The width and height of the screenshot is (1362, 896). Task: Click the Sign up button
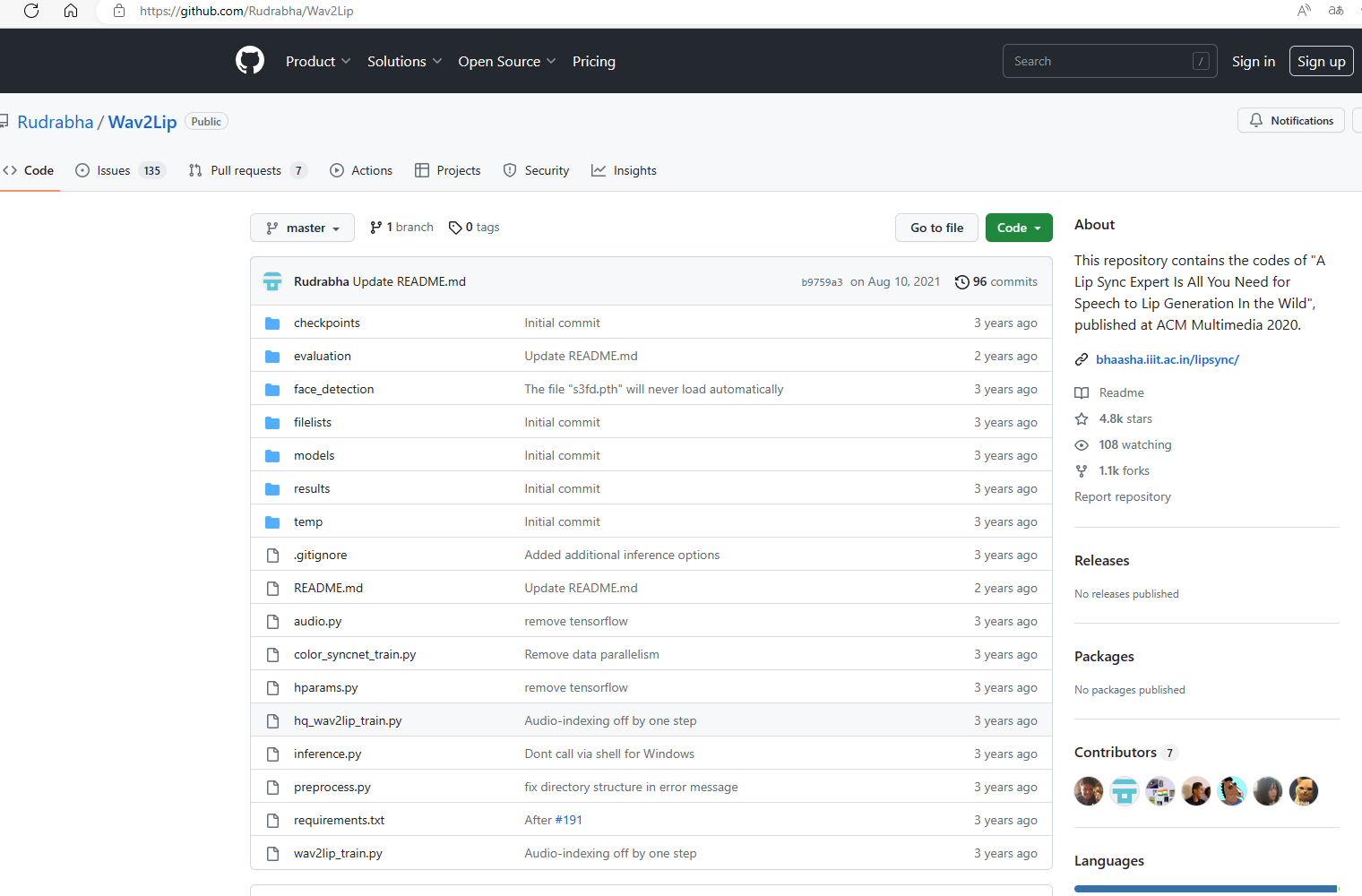(1322, 61)
